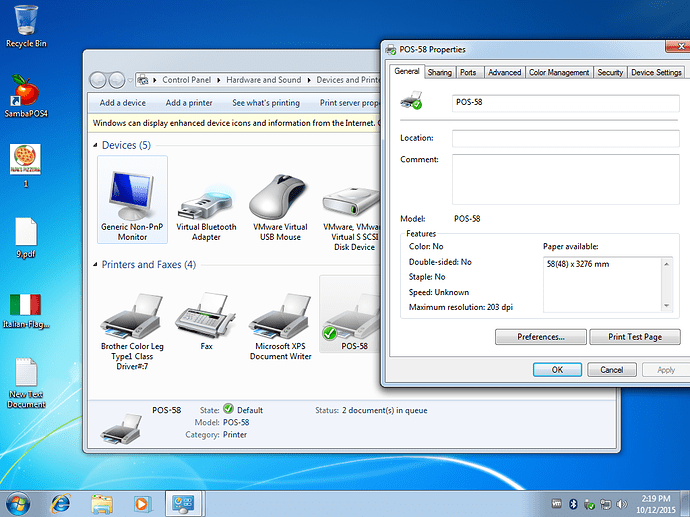
Task: Click the network tray icon
Action: point(606,504)
